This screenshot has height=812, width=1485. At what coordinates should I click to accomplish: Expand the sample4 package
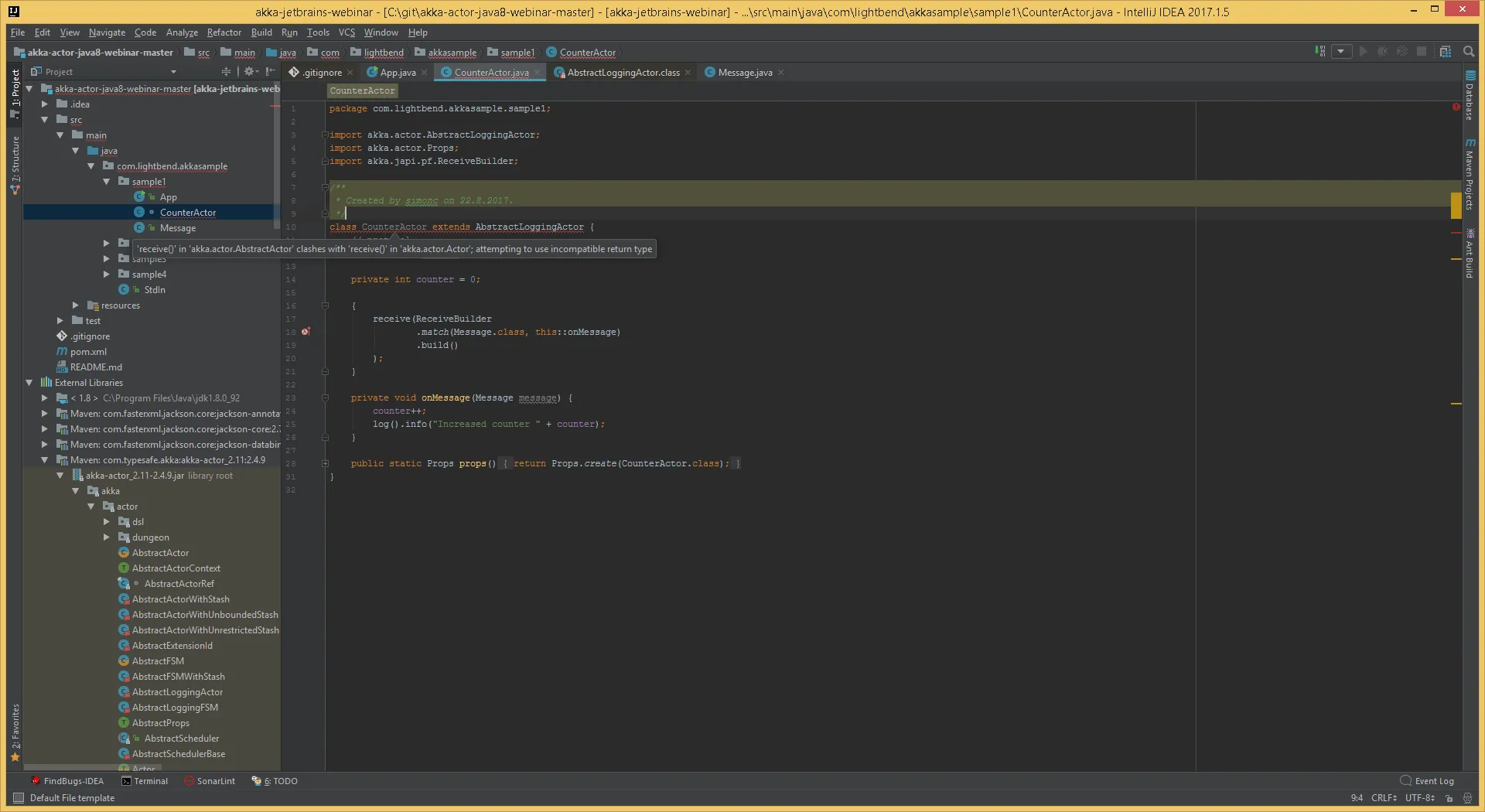[x=107, y=275]
